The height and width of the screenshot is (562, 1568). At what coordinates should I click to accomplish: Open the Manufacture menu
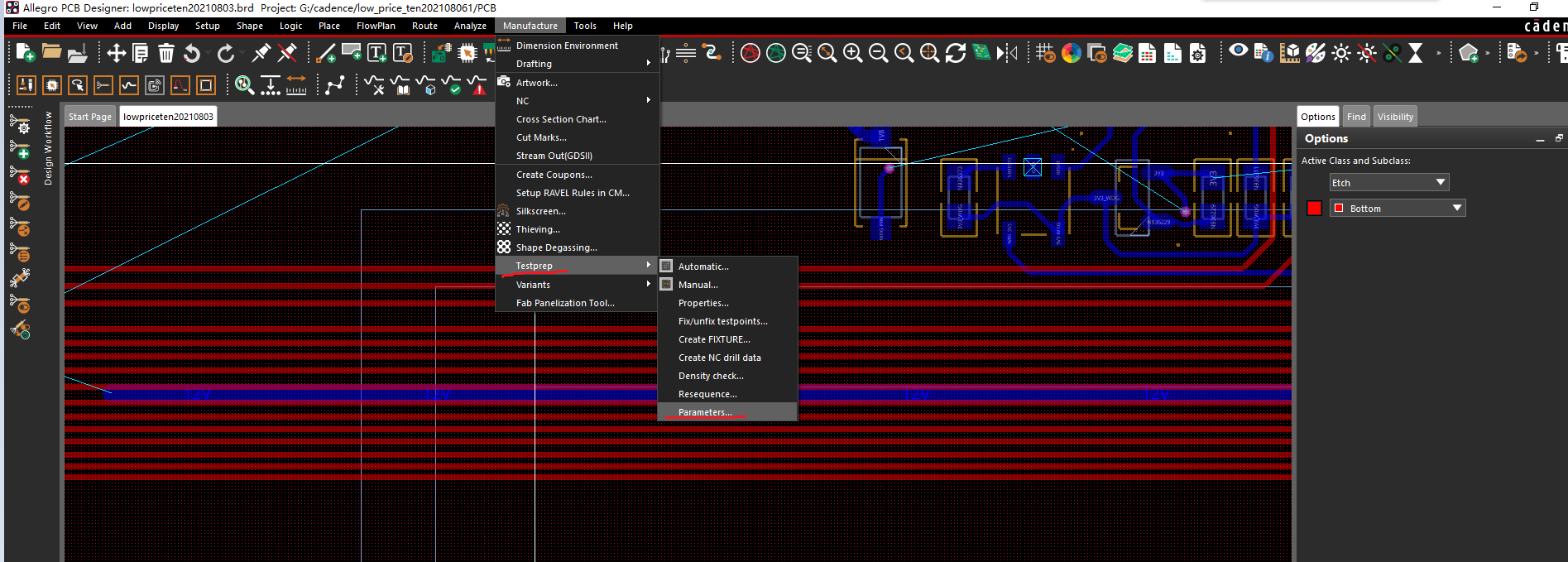(x=530, y=26)
